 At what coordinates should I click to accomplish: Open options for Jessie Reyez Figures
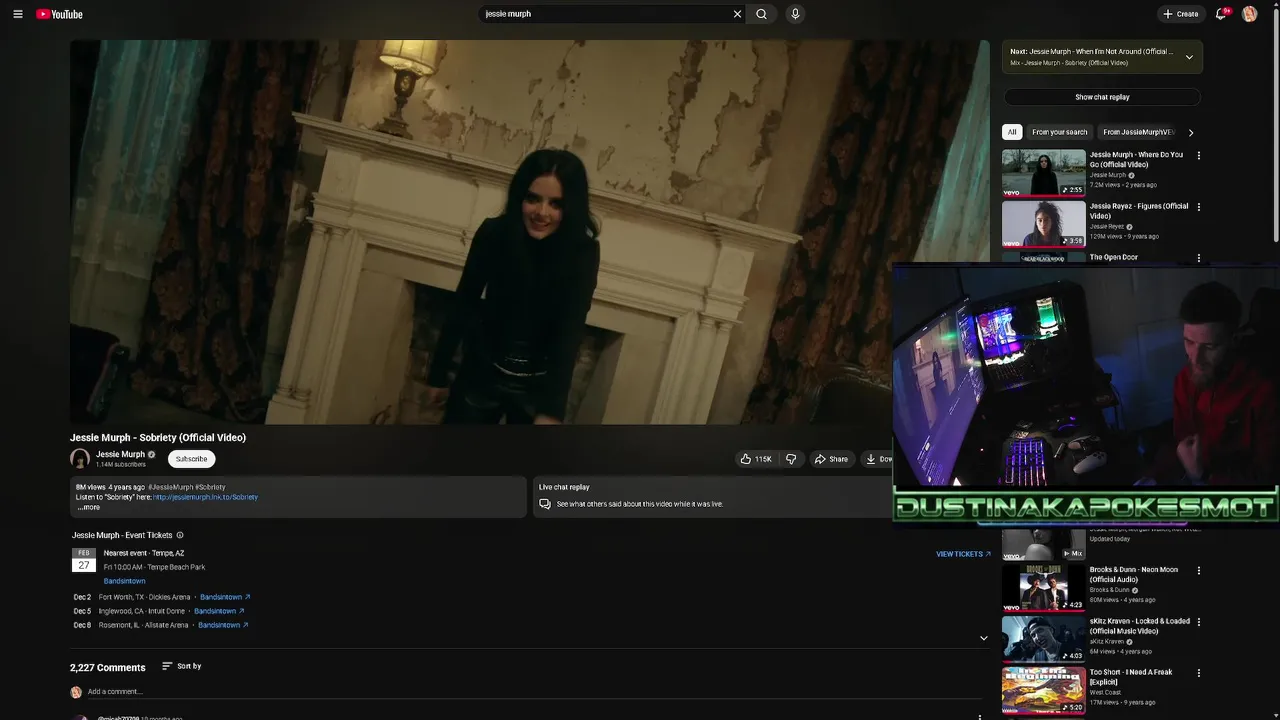[1199, 207]
